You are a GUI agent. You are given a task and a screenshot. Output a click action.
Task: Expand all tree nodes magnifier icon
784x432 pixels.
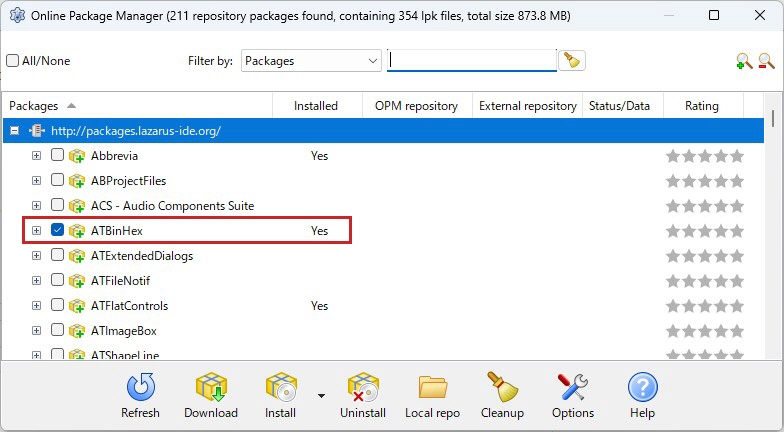click(743, 61)
